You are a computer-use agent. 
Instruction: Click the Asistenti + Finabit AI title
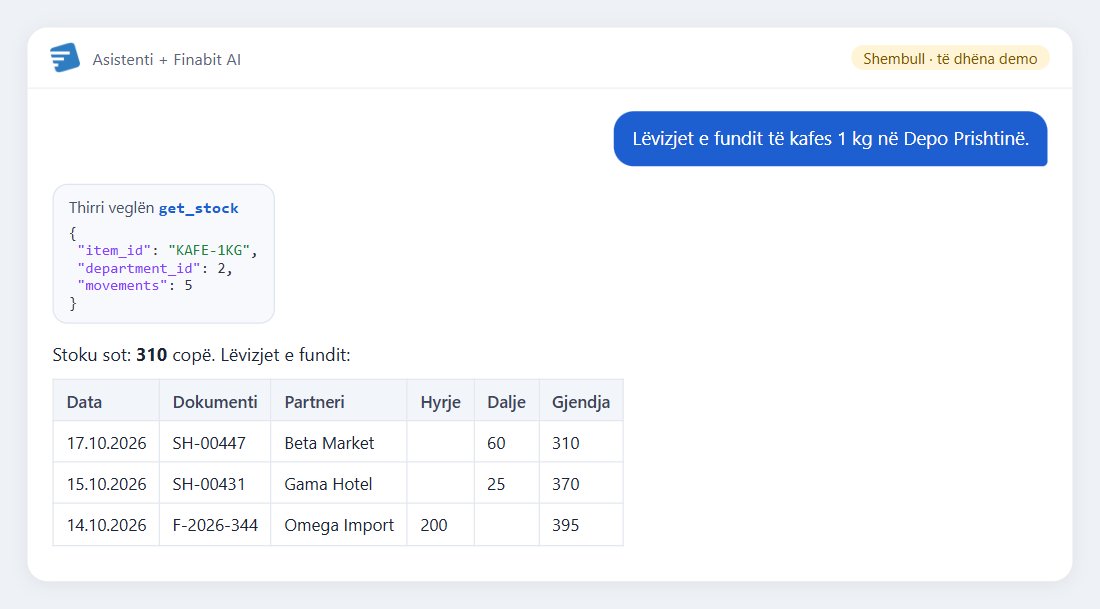166,60
